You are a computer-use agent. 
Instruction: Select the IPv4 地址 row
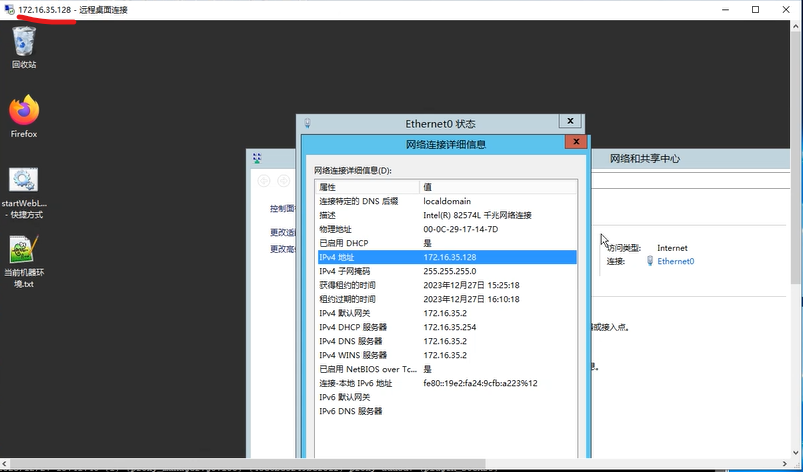[446, 257]
